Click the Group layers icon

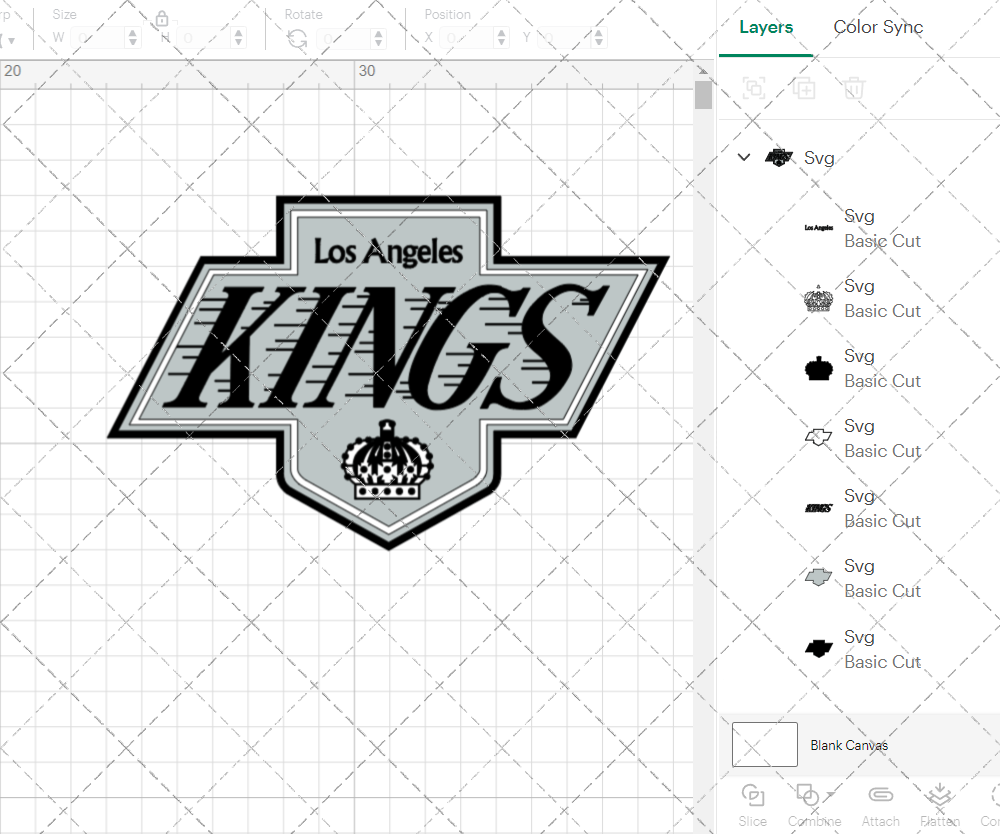coord(754,89)
